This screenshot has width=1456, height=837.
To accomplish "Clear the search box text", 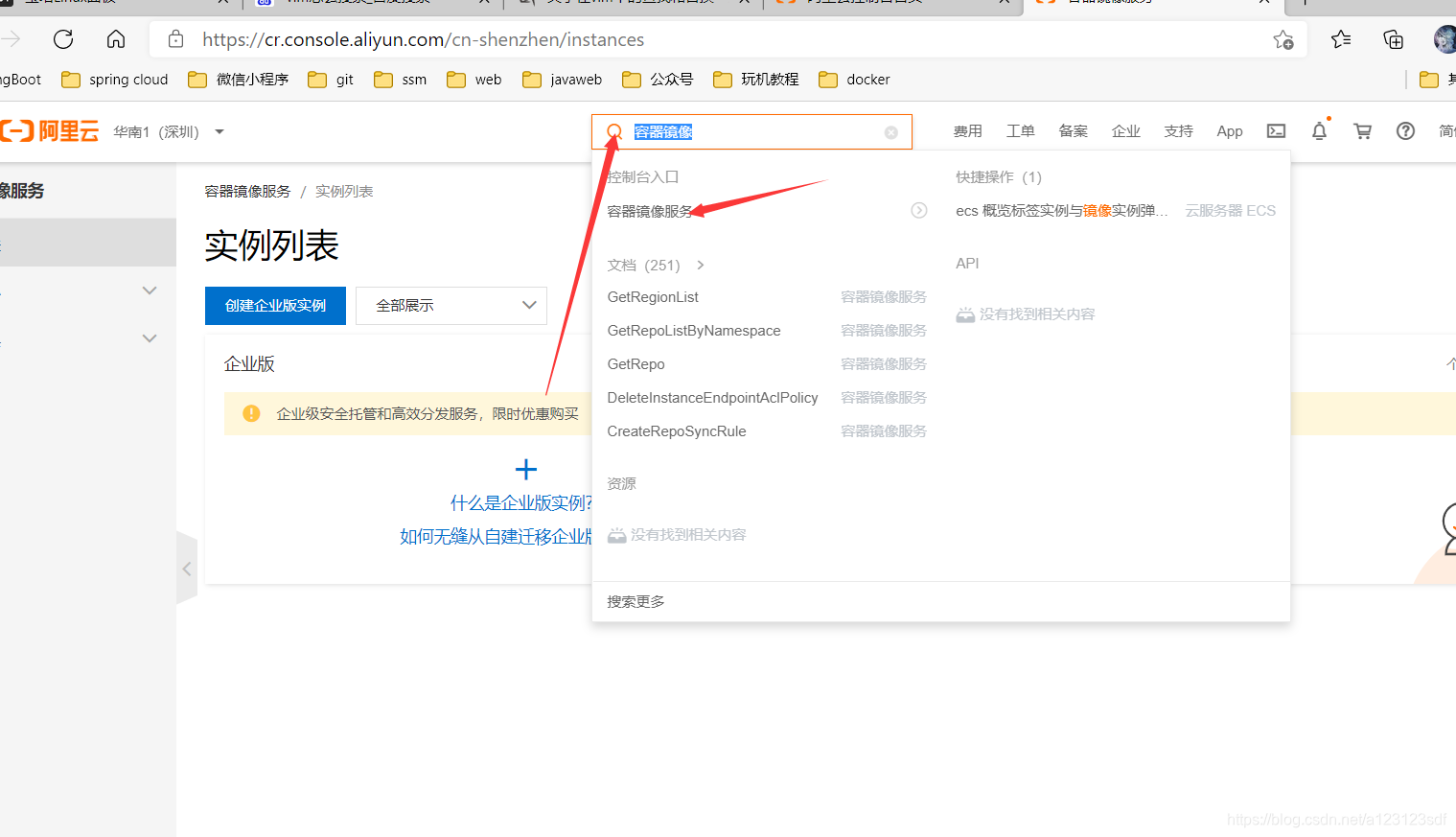I will (891, 132).
